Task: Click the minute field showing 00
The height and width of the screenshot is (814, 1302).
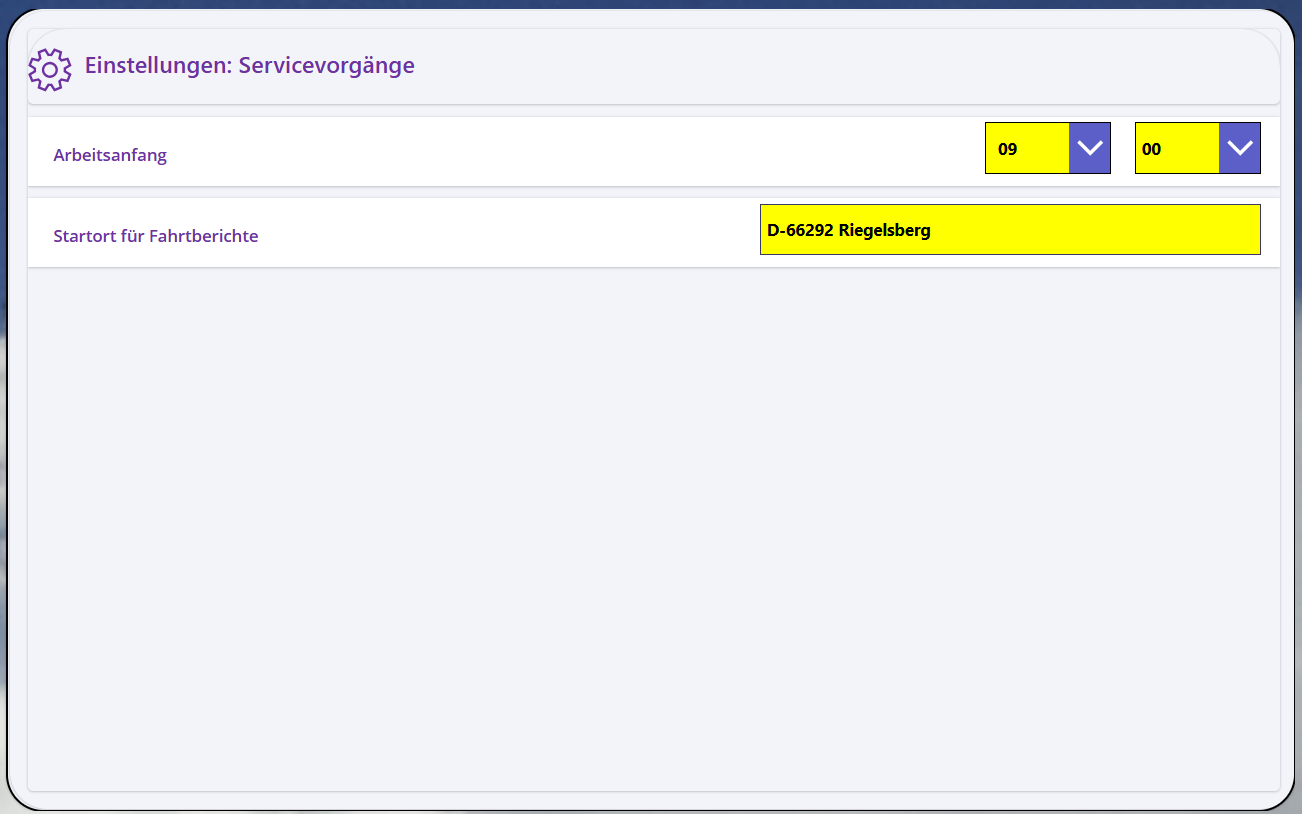Action: [1177, 149]
